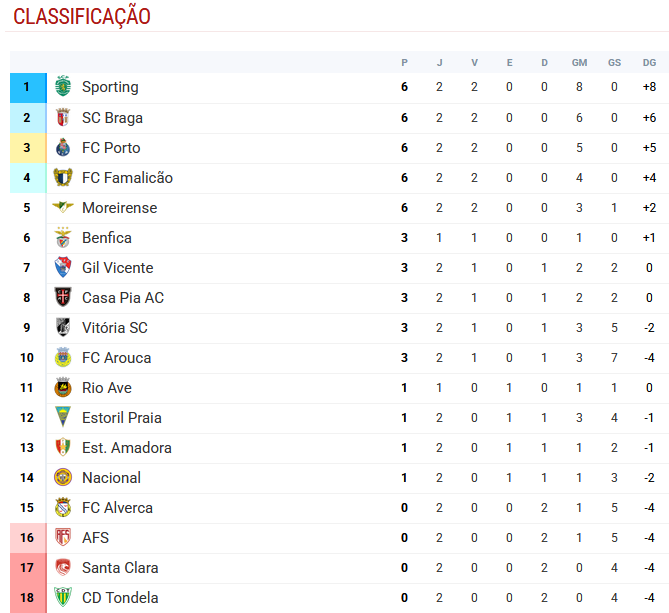The image size is (669, 613).
Task: Click the Gil Vicente crest icon
Action: 63,267
